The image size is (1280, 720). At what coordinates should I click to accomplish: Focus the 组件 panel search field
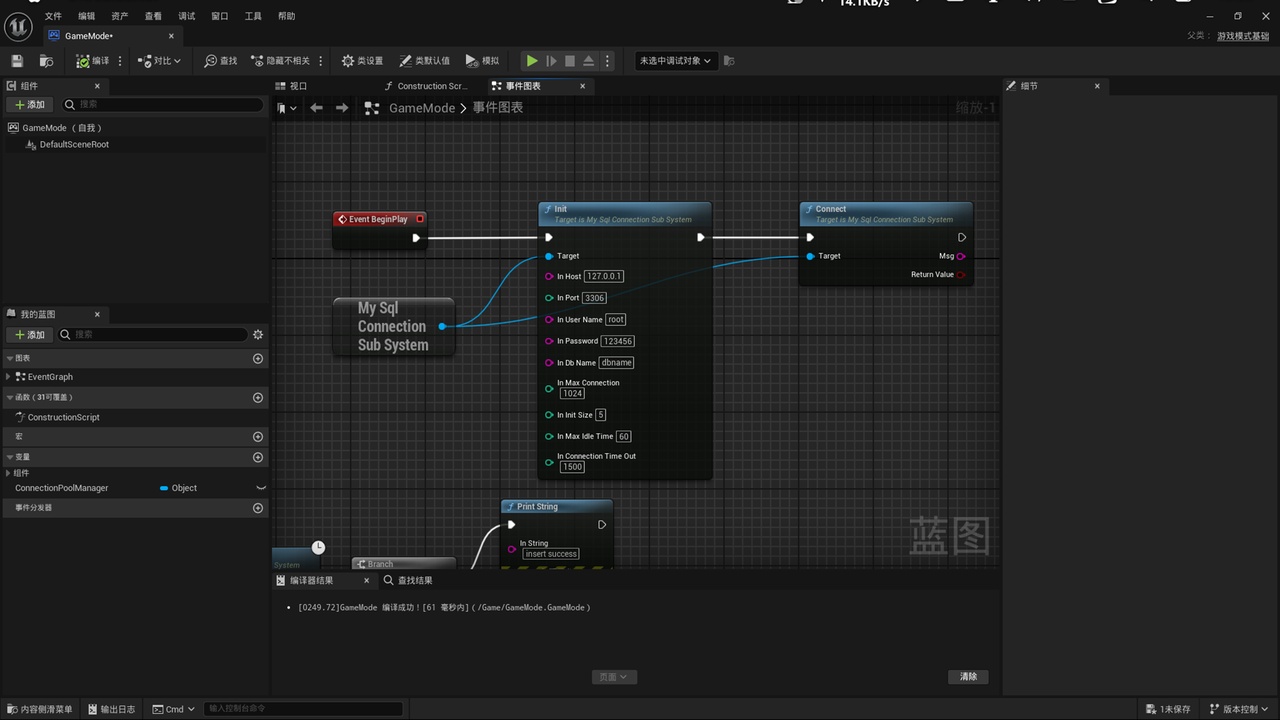pyautogui.click(x=163, y=104)
